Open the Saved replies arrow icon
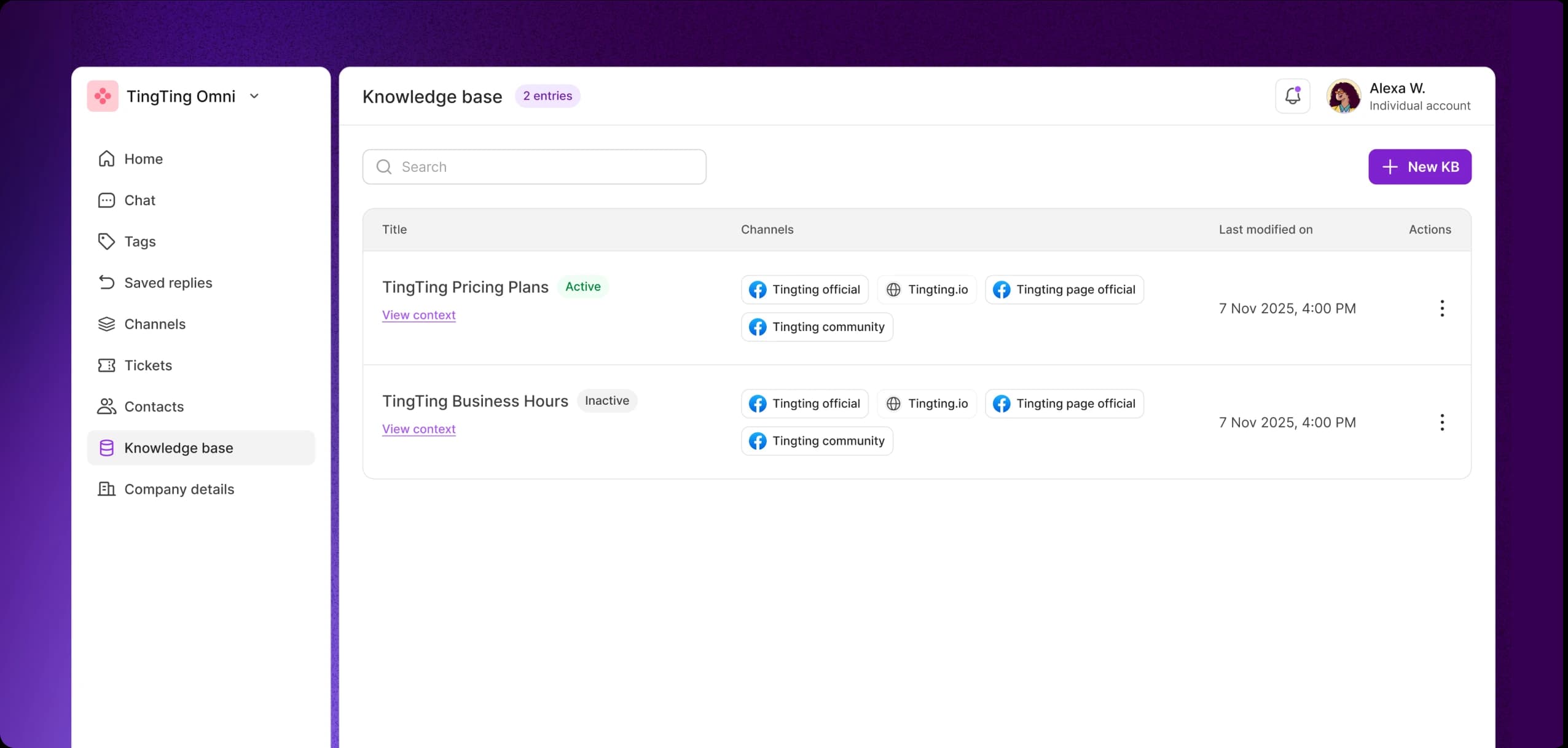 pos(106,282)
